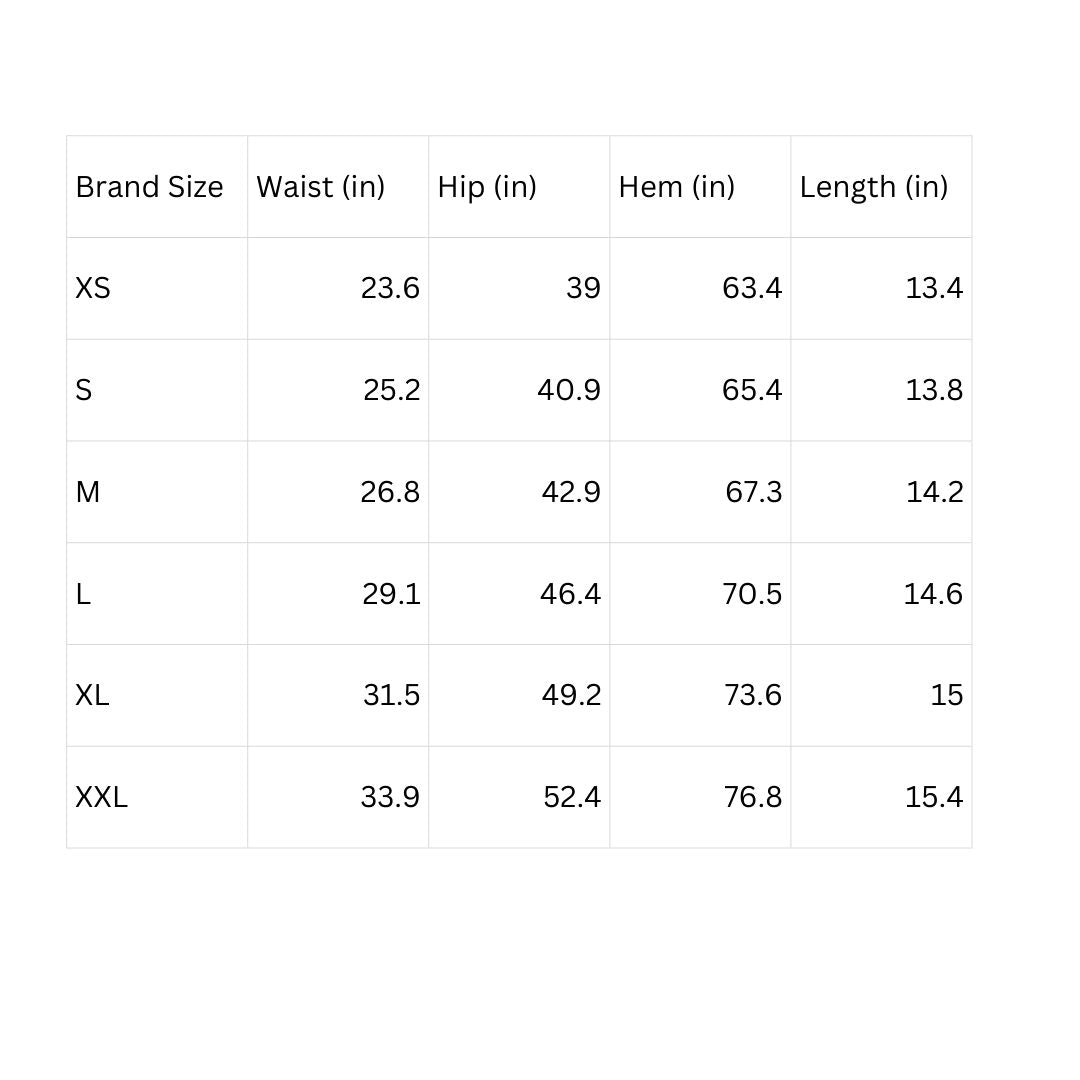
Task: Click the XL size row label
Action: coord(92,695)
